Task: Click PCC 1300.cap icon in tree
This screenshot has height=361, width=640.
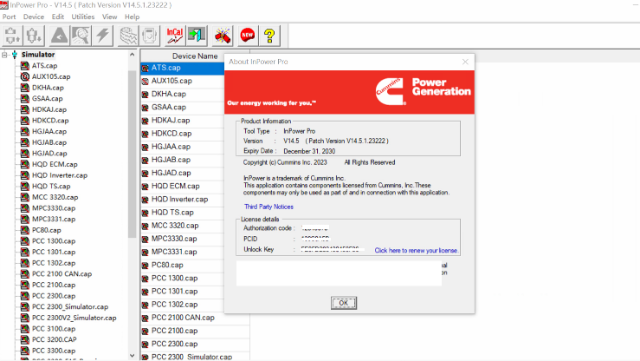Action: [25, 241]
